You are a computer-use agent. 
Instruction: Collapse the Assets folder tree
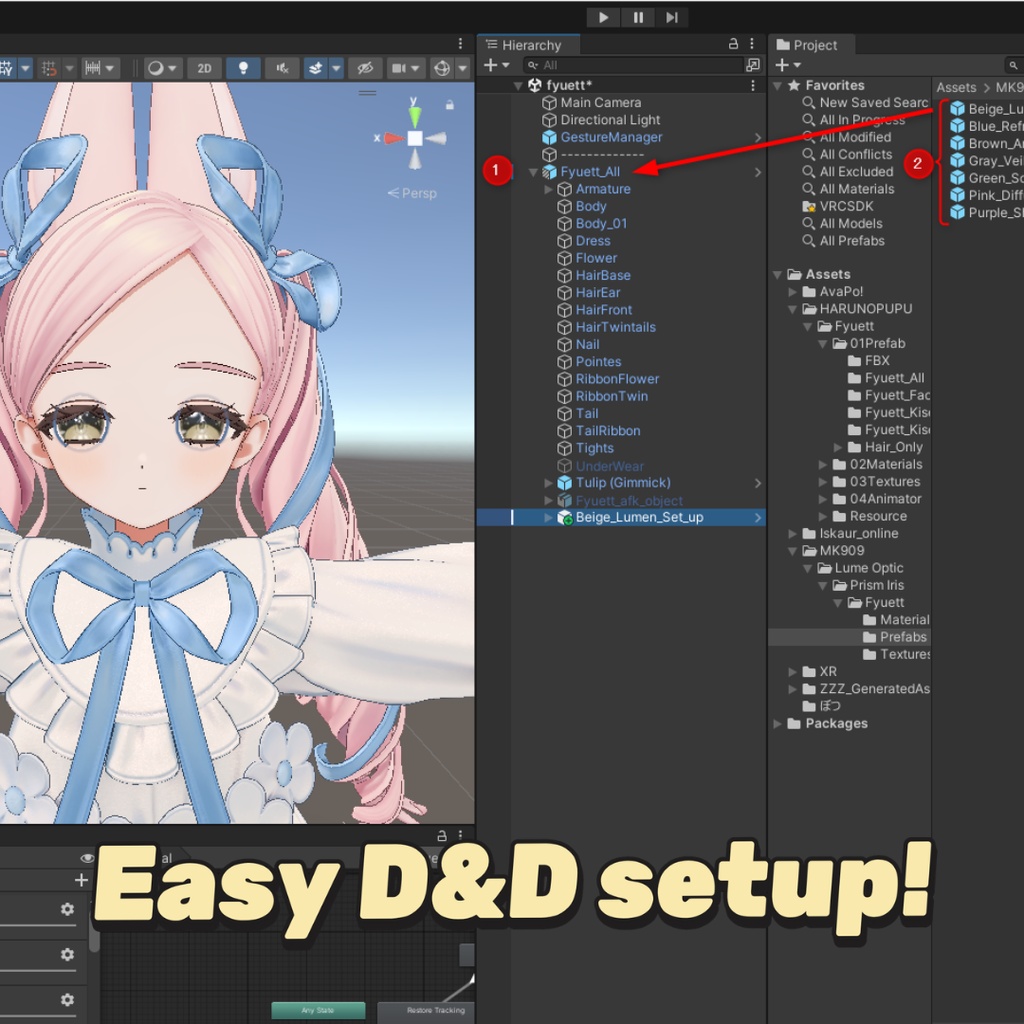coord(778,275)
